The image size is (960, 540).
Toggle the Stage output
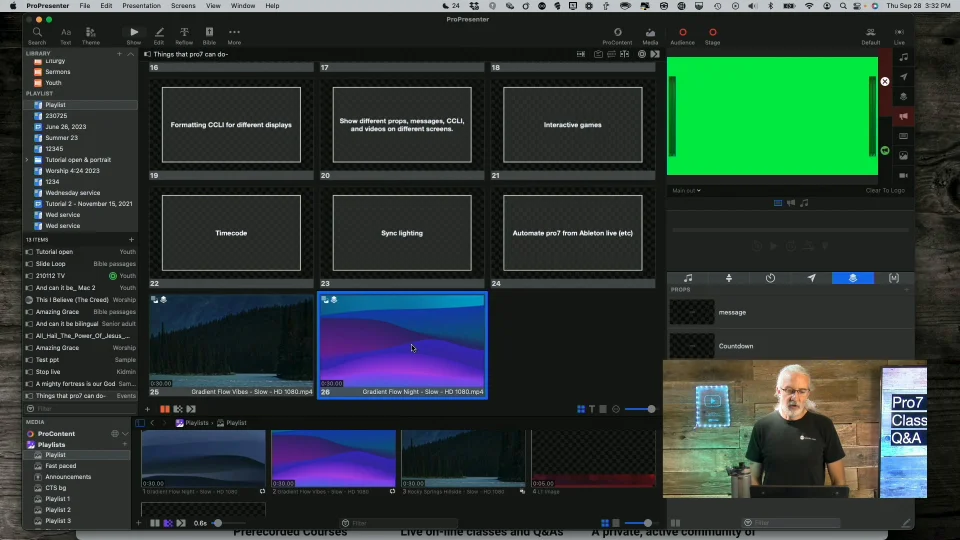(712, 36)
